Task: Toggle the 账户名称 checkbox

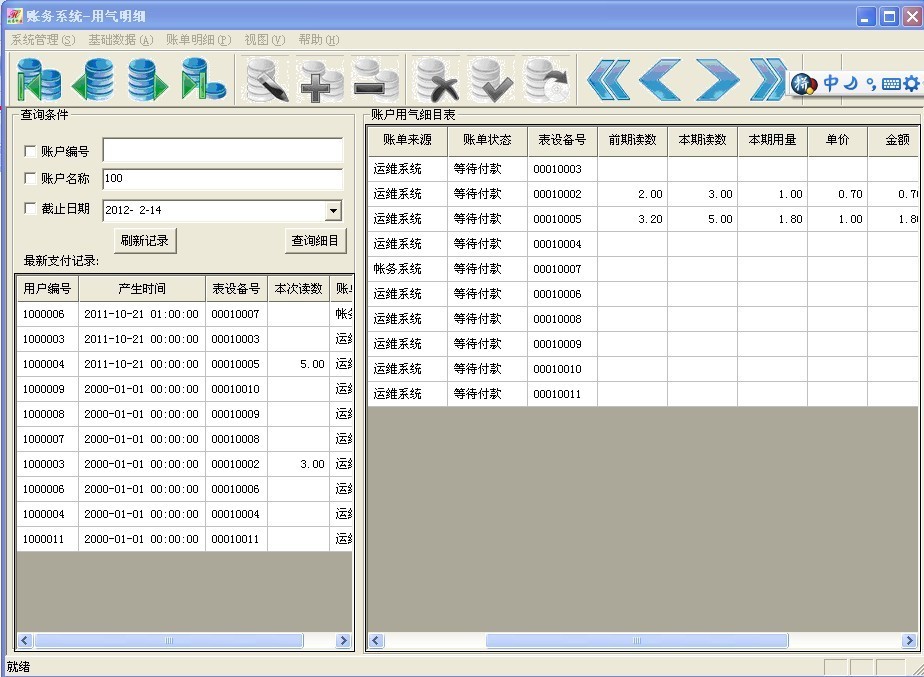Action: [30, 179]
